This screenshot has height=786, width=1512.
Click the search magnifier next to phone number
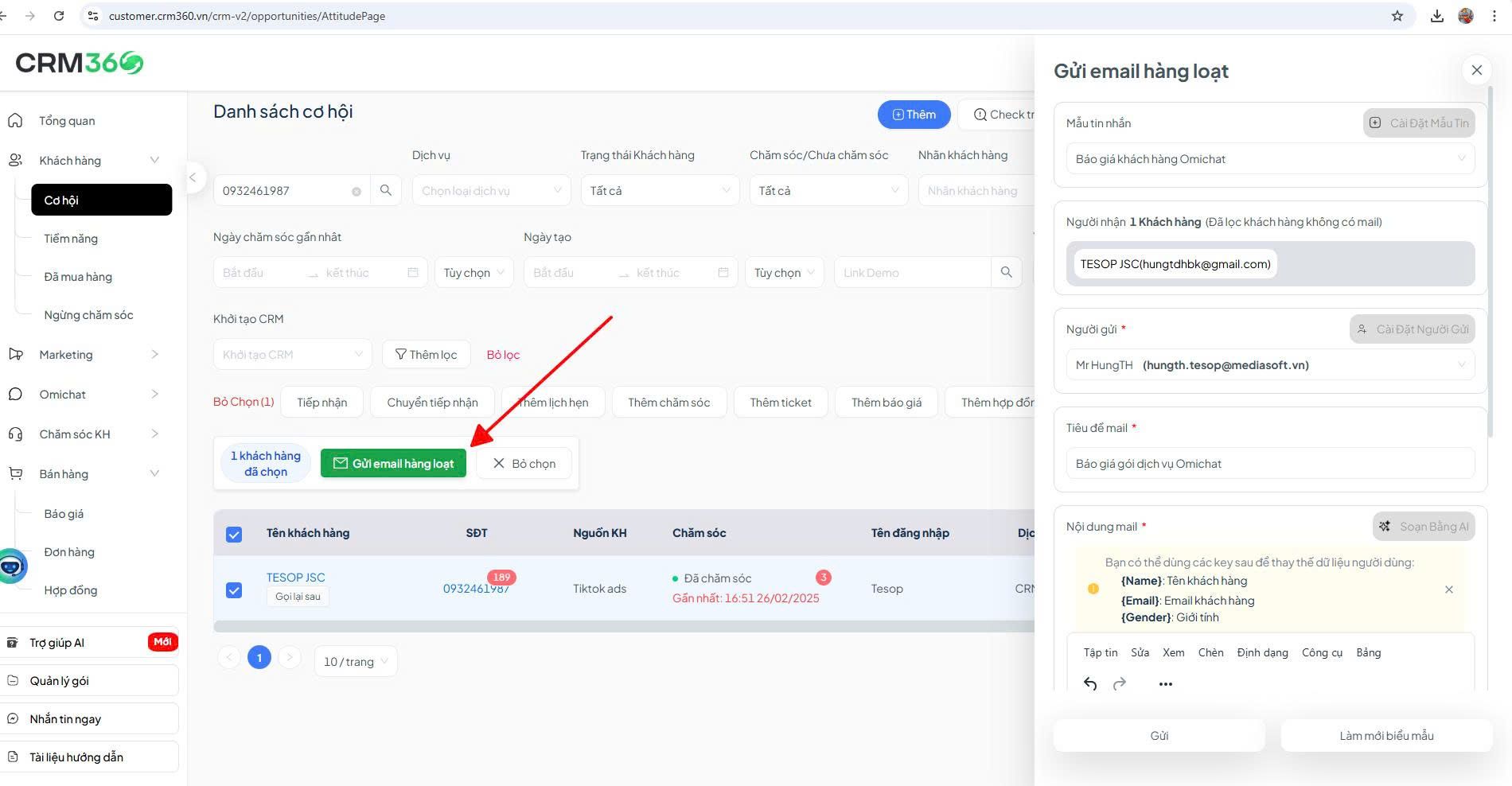tap(386, 190)
